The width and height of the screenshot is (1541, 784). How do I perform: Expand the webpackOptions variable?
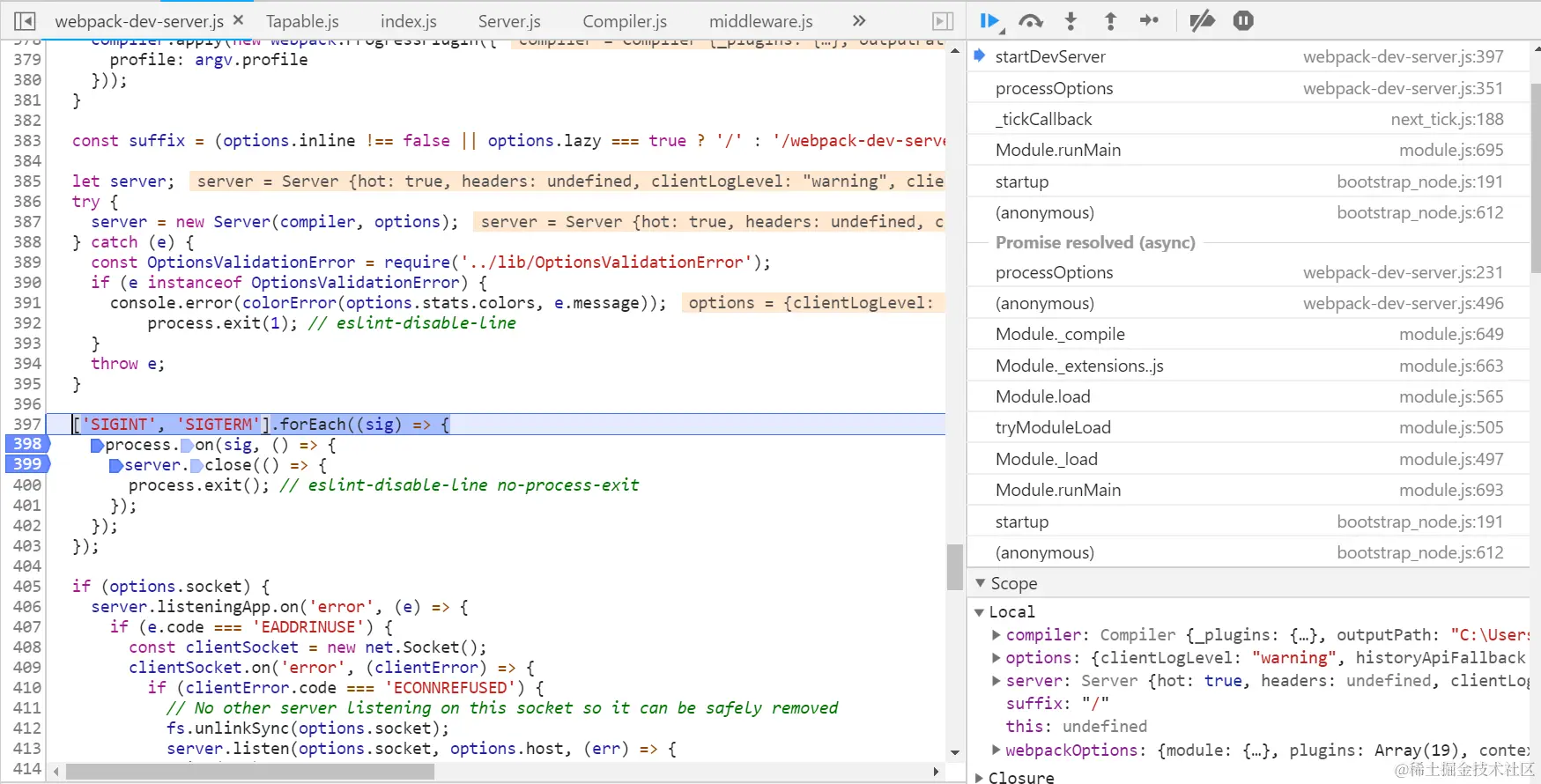(x=996, y=751)
